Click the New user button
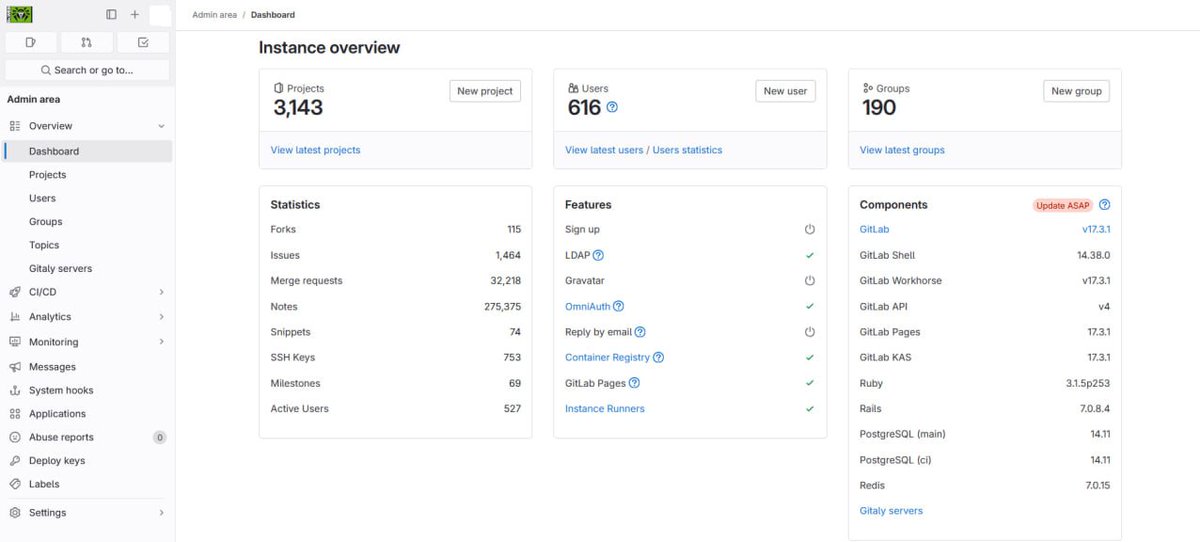 tap(785, 91)
